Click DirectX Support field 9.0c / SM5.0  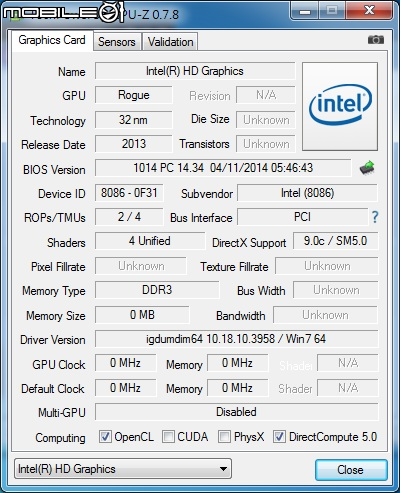coord(336,241)
